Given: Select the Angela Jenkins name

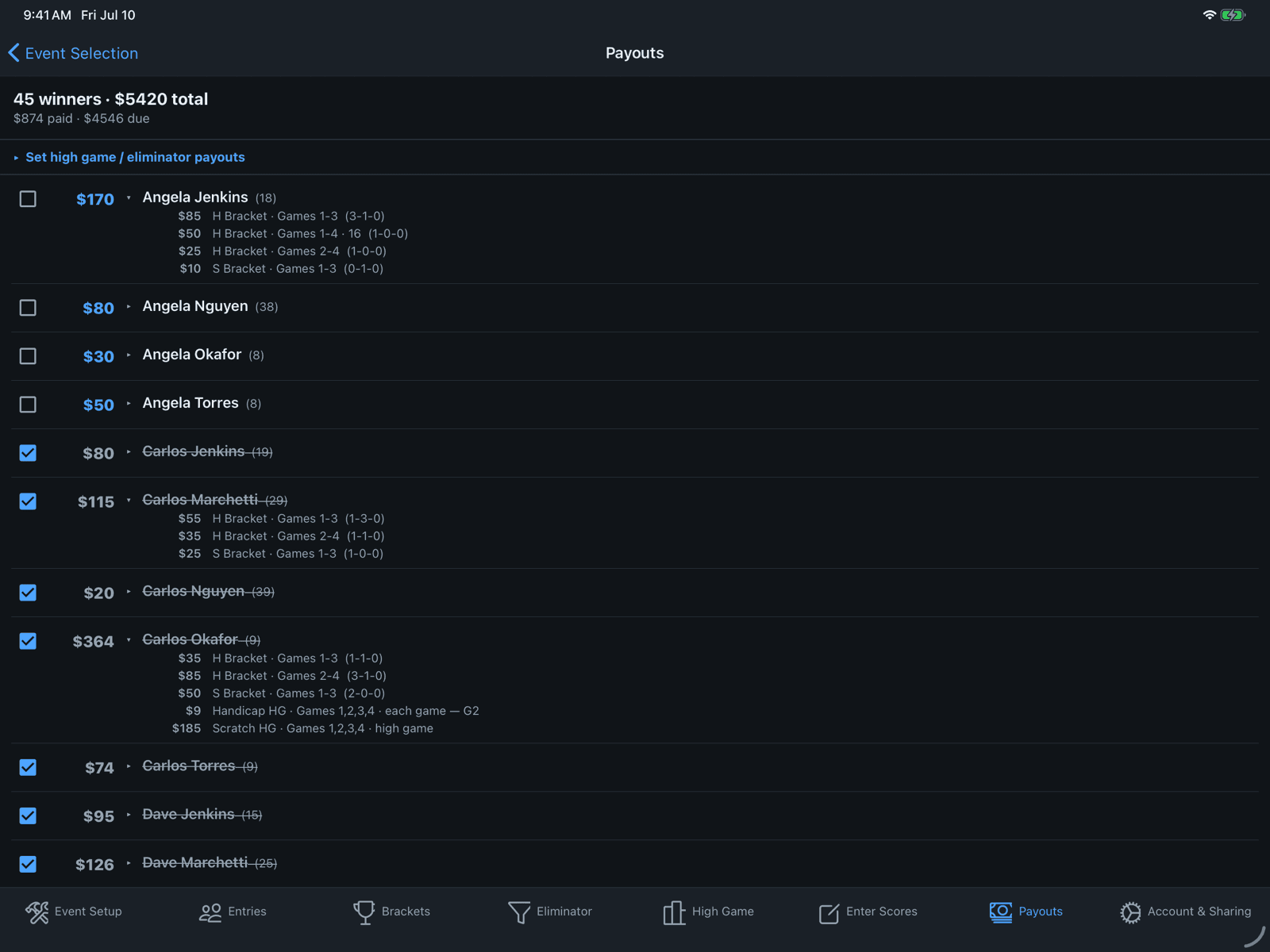Looking at the screenshot, I should pos(195,197).
